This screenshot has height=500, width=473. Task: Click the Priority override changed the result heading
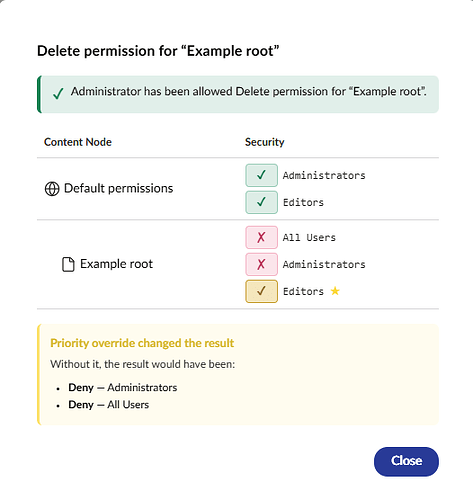(x=142, y=343)
